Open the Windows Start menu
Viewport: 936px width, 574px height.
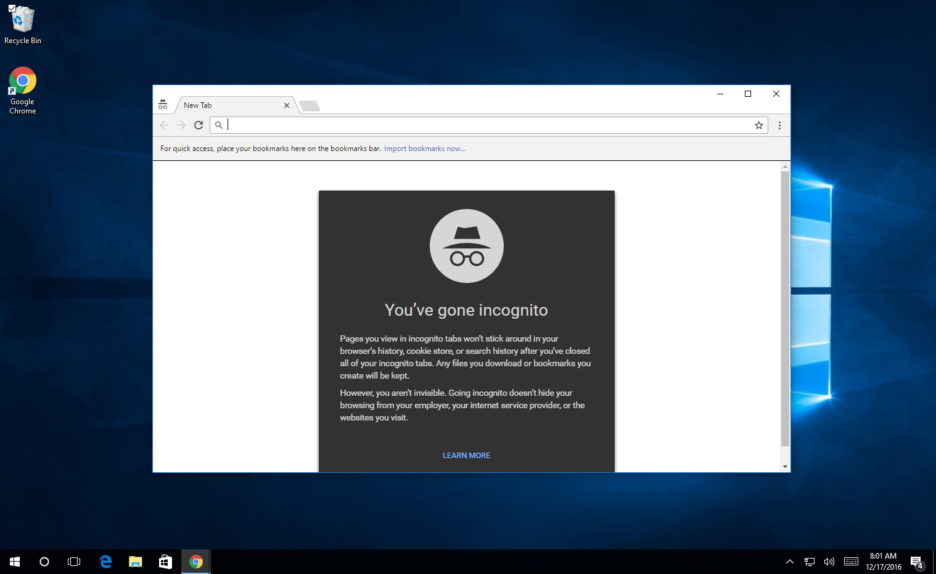14,561
